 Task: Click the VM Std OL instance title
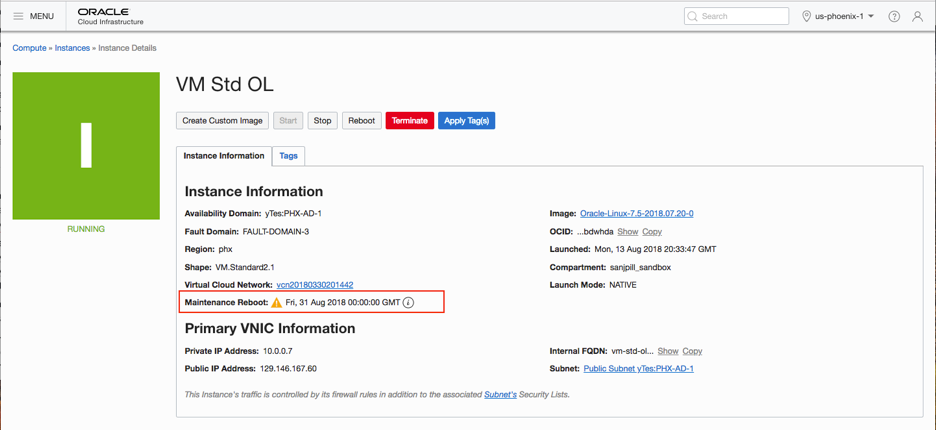pos(224,84)
